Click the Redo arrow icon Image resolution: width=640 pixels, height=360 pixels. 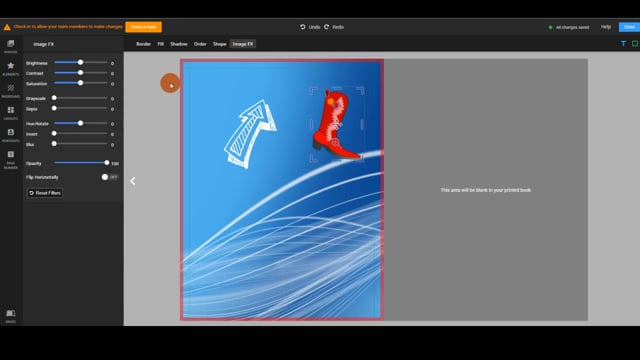tap(326, 27)
